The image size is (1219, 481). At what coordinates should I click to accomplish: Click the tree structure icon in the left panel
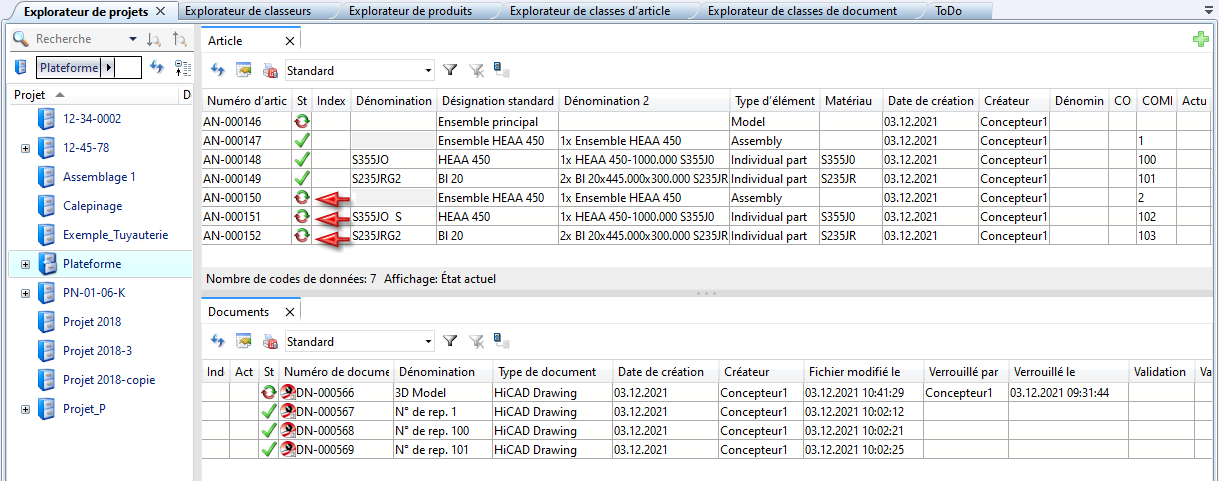point(182,67)
